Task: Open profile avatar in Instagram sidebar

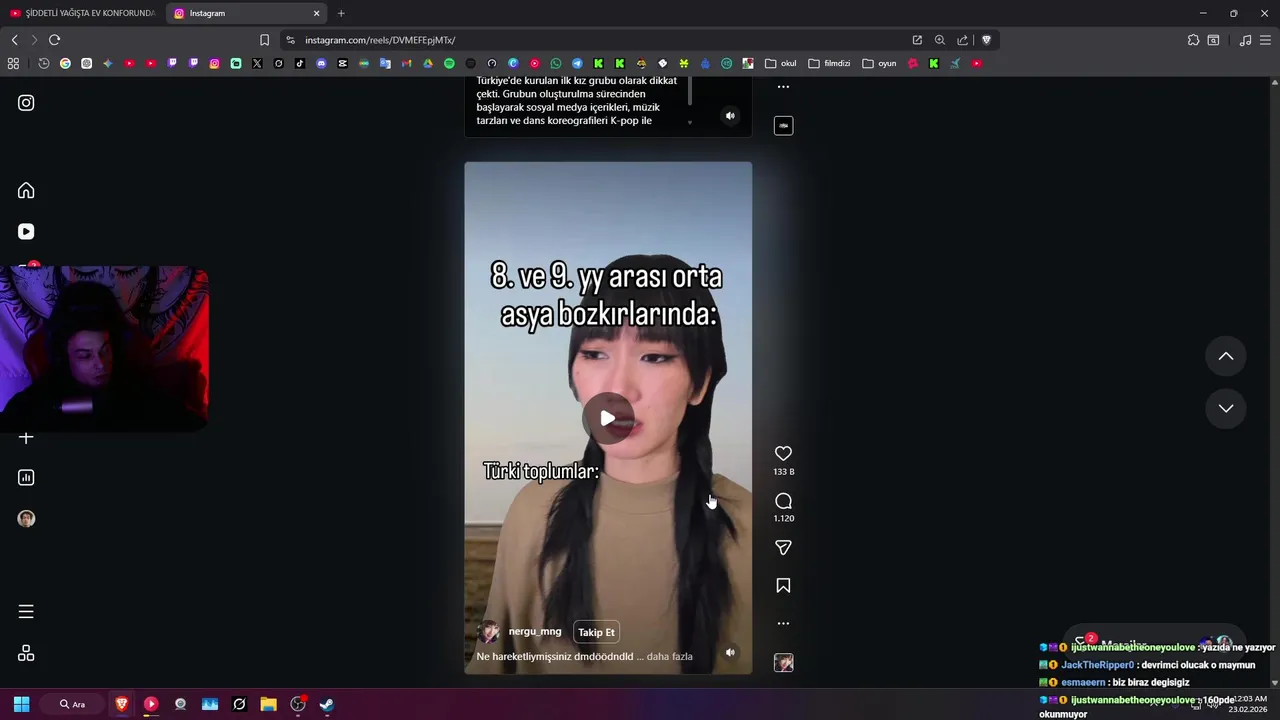Action: pos(26,518)
